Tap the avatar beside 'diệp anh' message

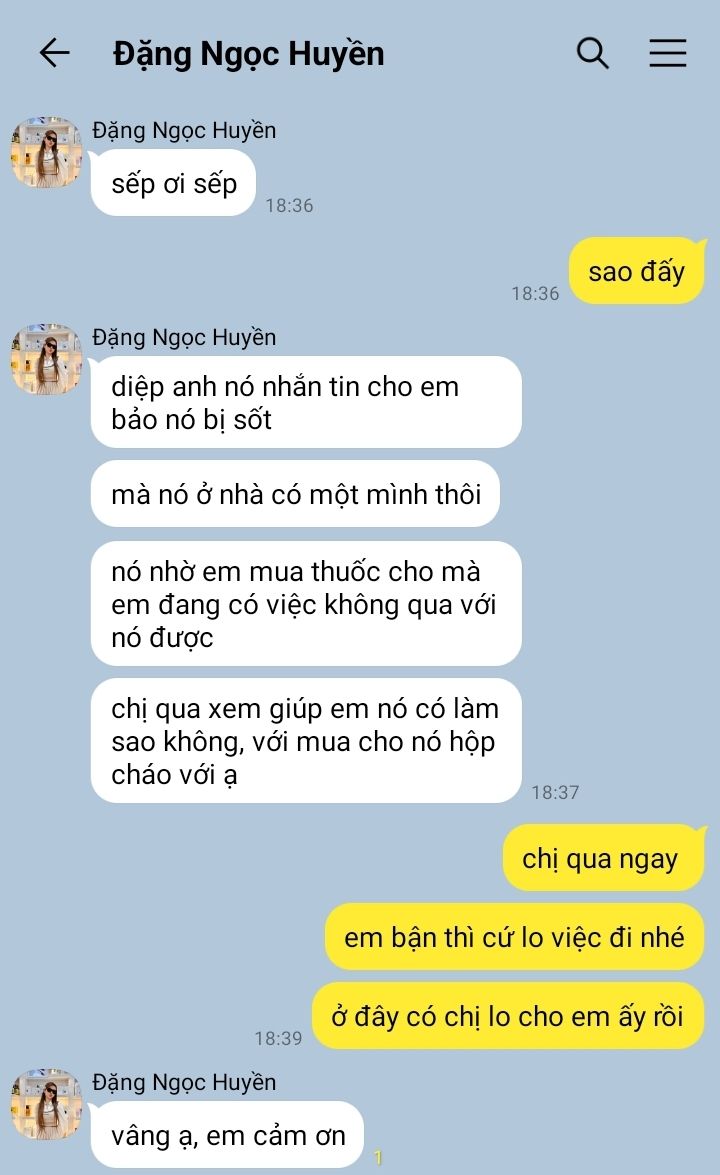[x=46, y=359]
